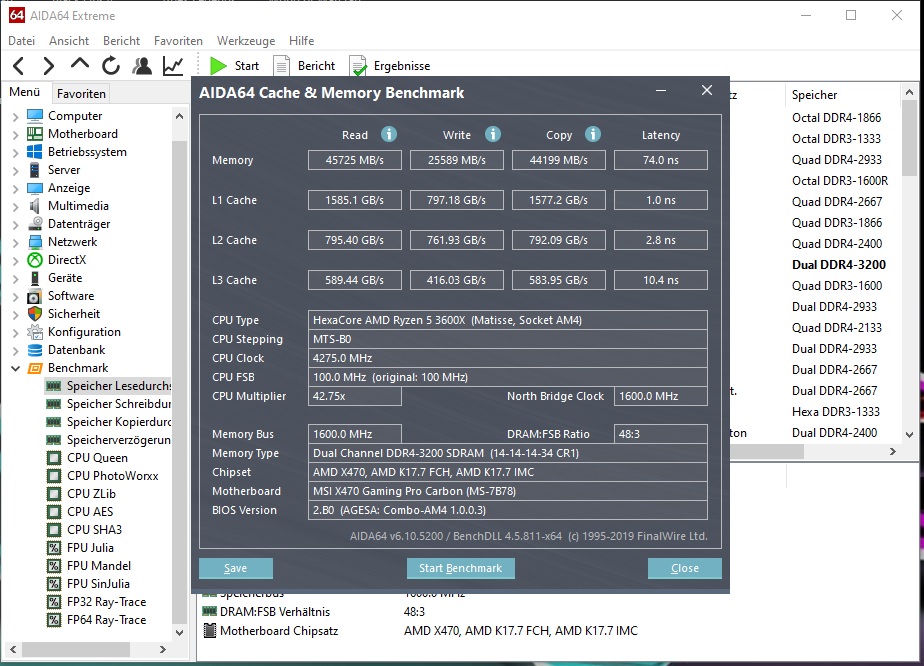Click the sidebar horizontal scrollbar right arrow
924x666 pixels.
coord(163,649)
